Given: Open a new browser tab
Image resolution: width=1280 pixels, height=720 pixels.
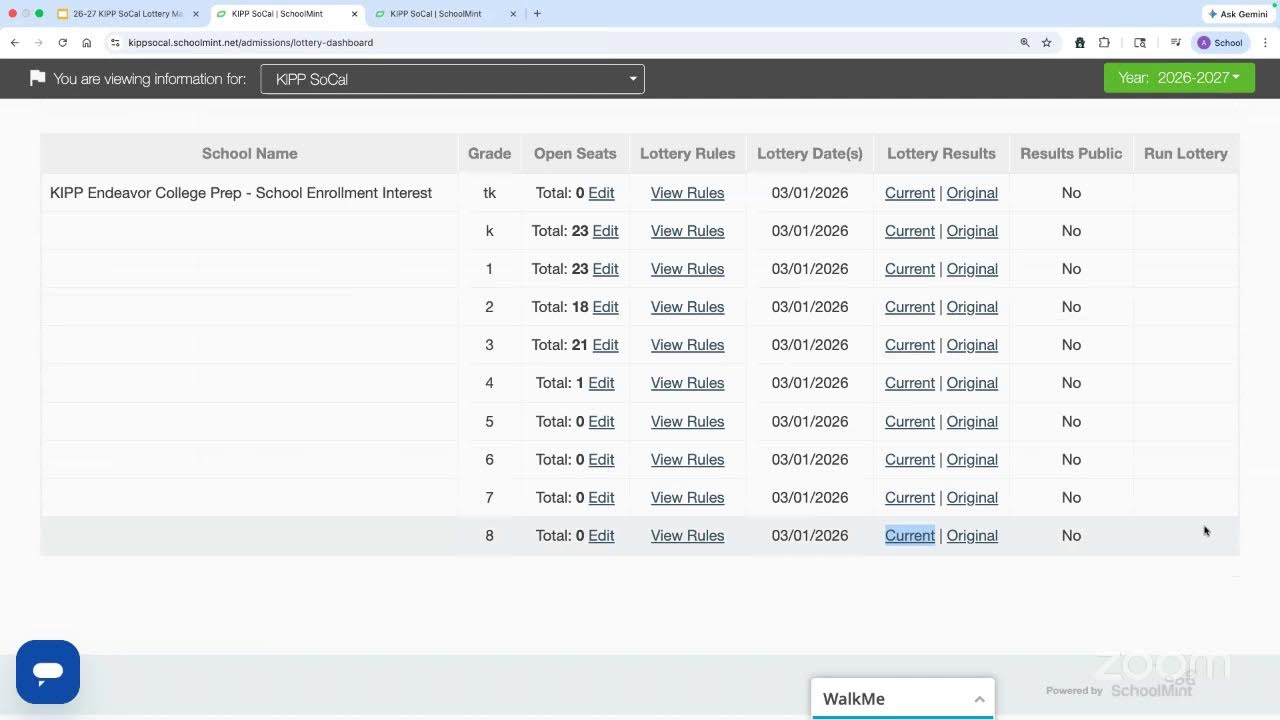Looking at the screenshot, I should click(x=537, y=14).
